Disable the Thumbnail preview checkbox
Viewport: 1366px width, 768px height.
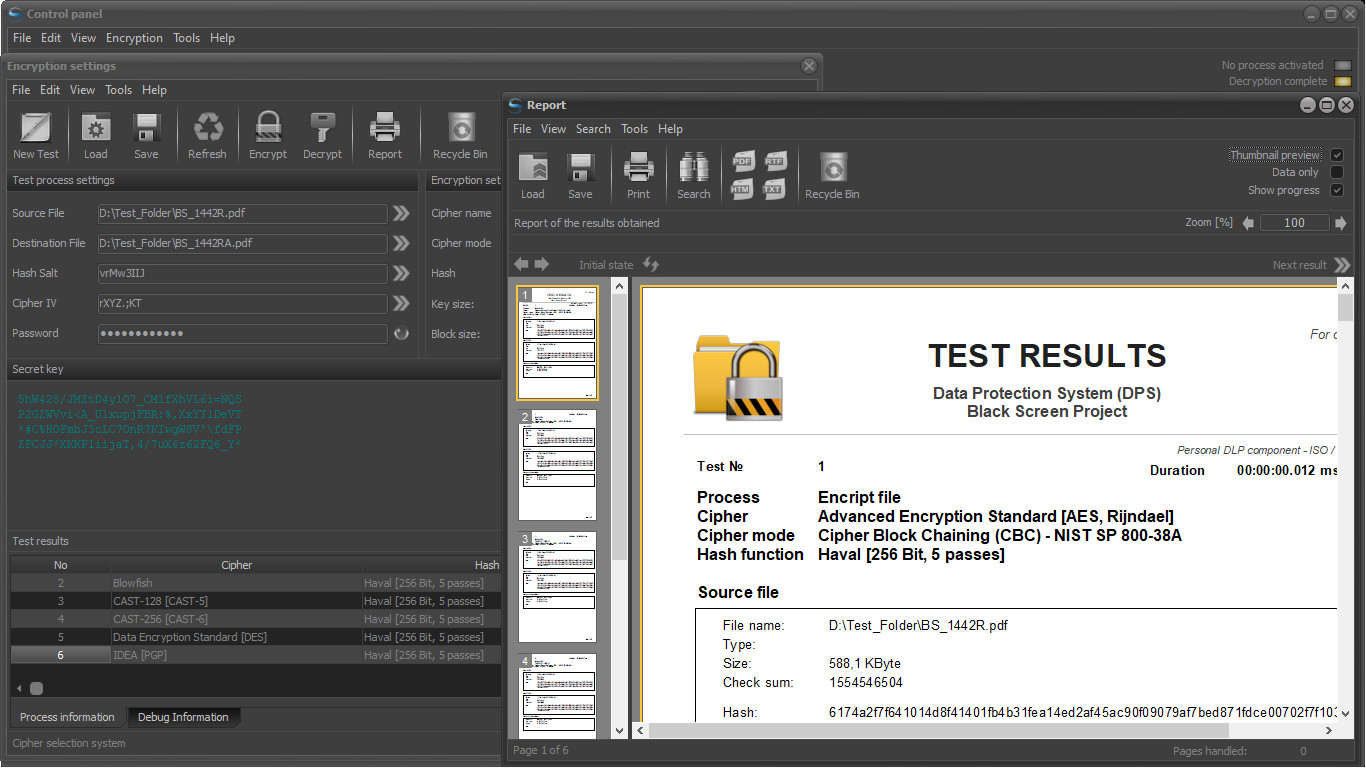click(1337, 155)
